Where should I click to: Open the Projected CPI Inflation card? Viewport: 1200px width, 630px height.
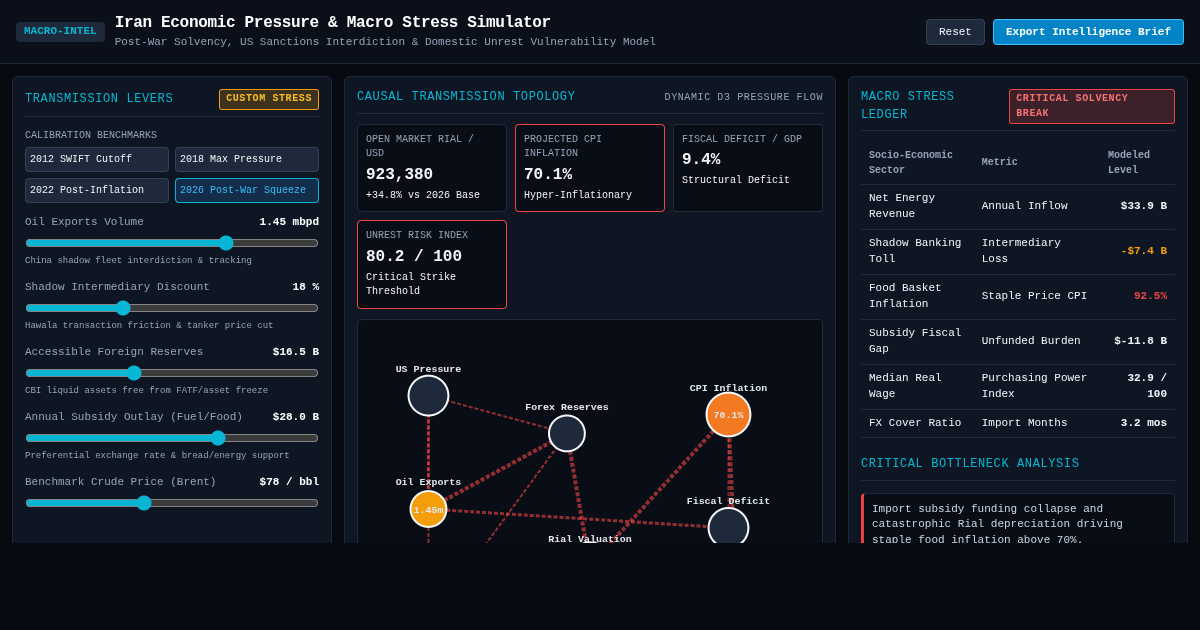[590, 168]
